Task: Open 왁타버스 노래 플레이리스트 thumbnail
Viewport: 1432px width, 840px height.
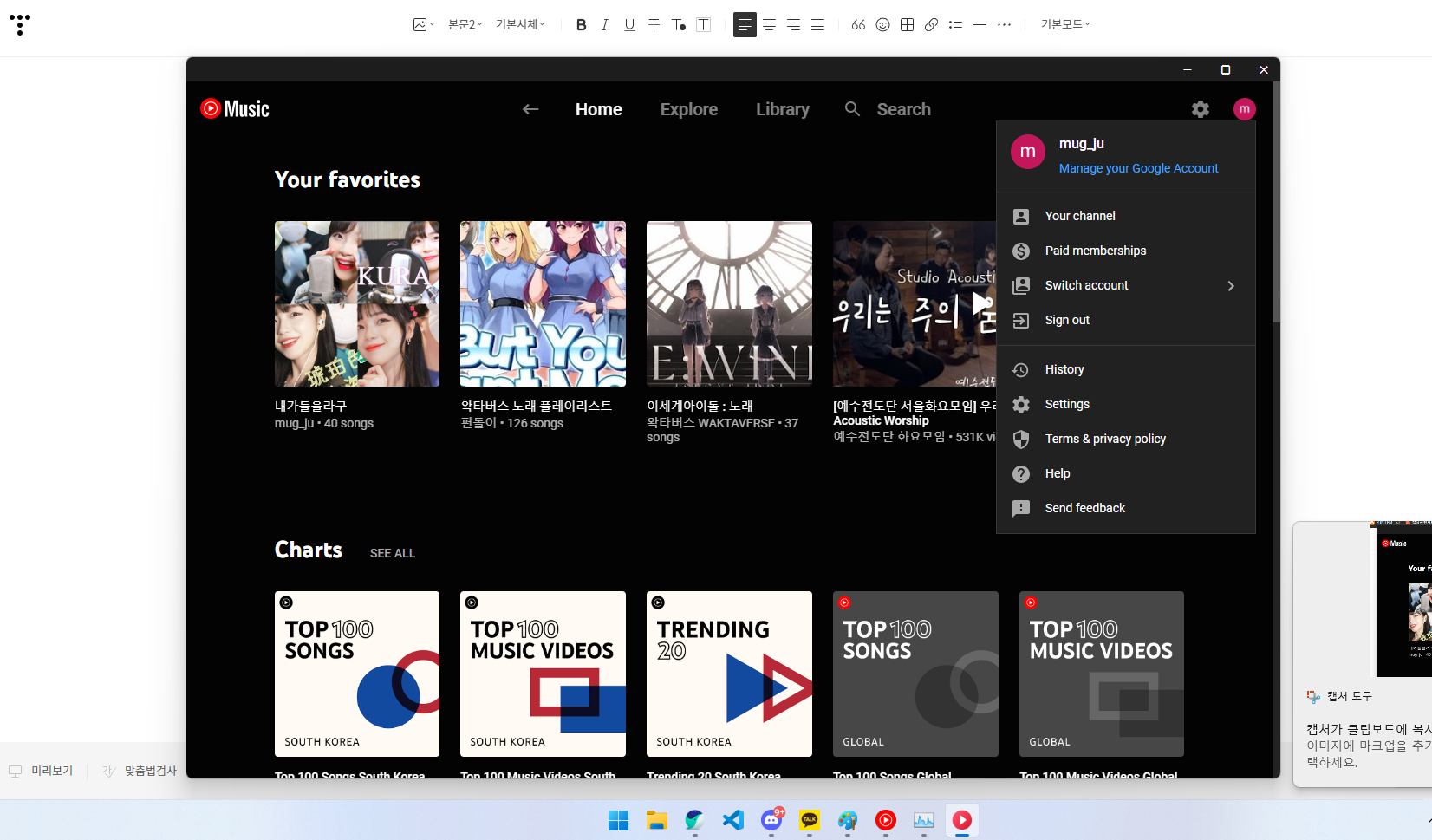Action: [543, 303]
